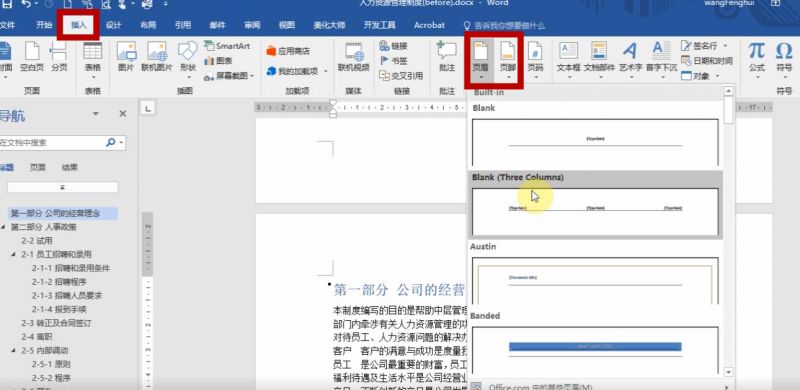This screenshot has width=800, height=390.
Task: Switch to the 开始 Home tab
Action: (44, 25)
